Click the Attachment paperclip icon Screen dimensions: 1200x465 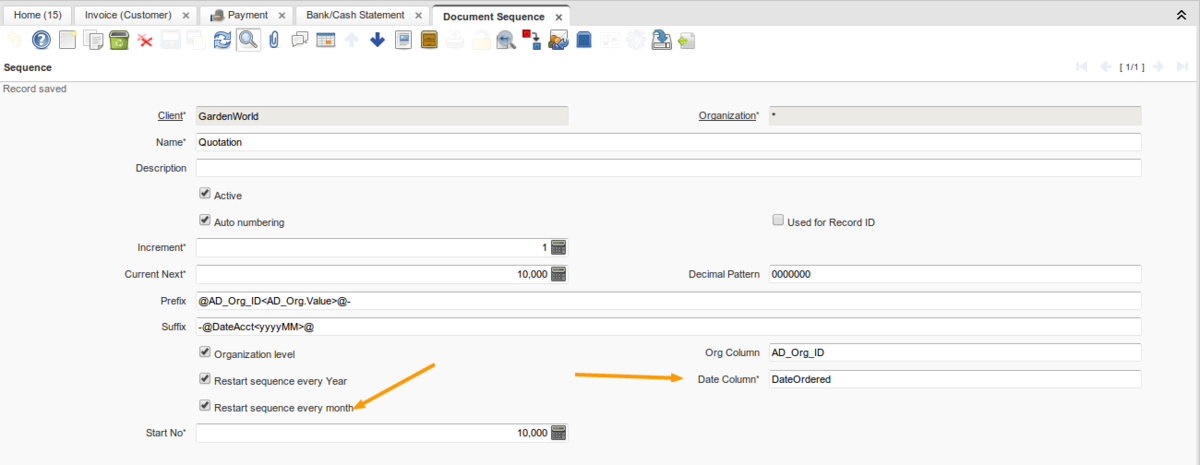coord(273,40)
